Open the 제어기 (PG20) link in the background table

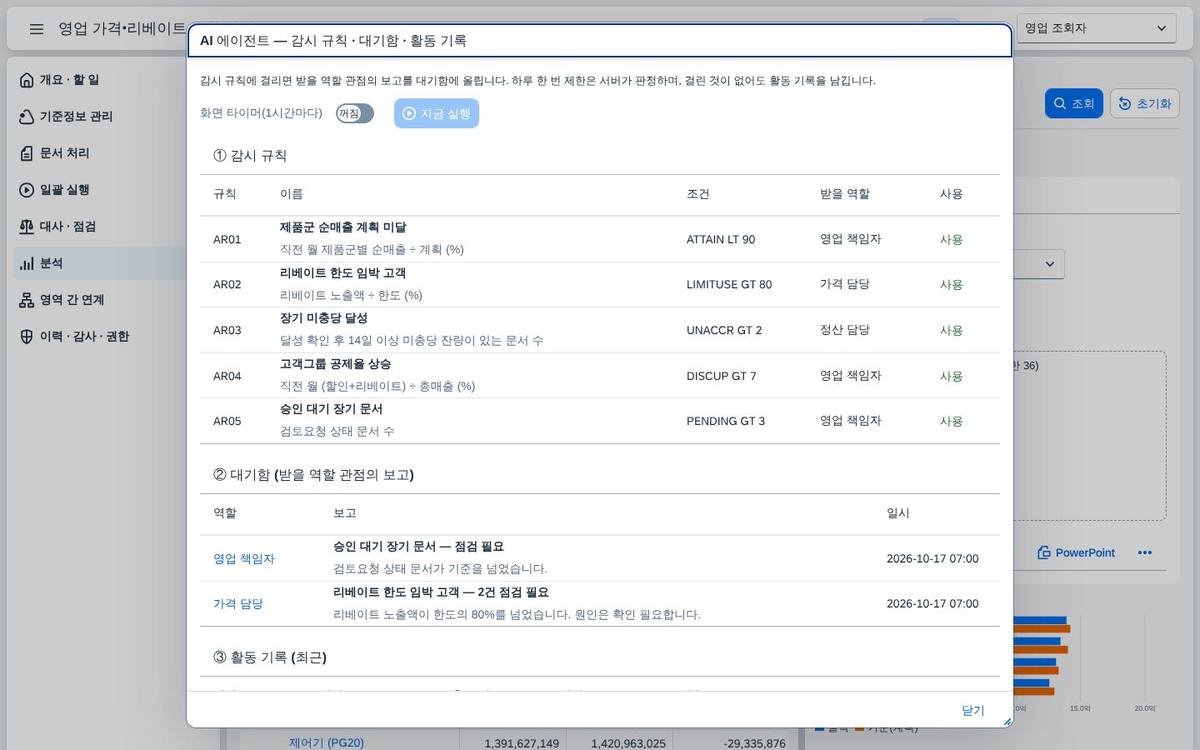[x=326, y=743]
